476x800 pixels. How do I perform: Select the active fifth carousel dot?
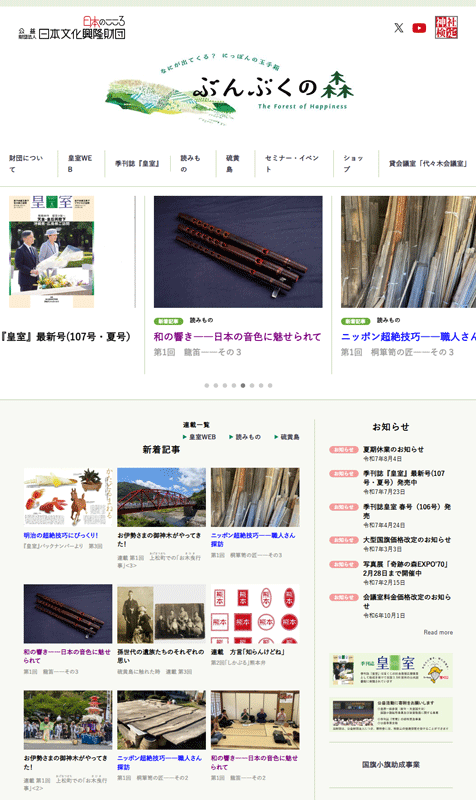click(x=243, y=385)
